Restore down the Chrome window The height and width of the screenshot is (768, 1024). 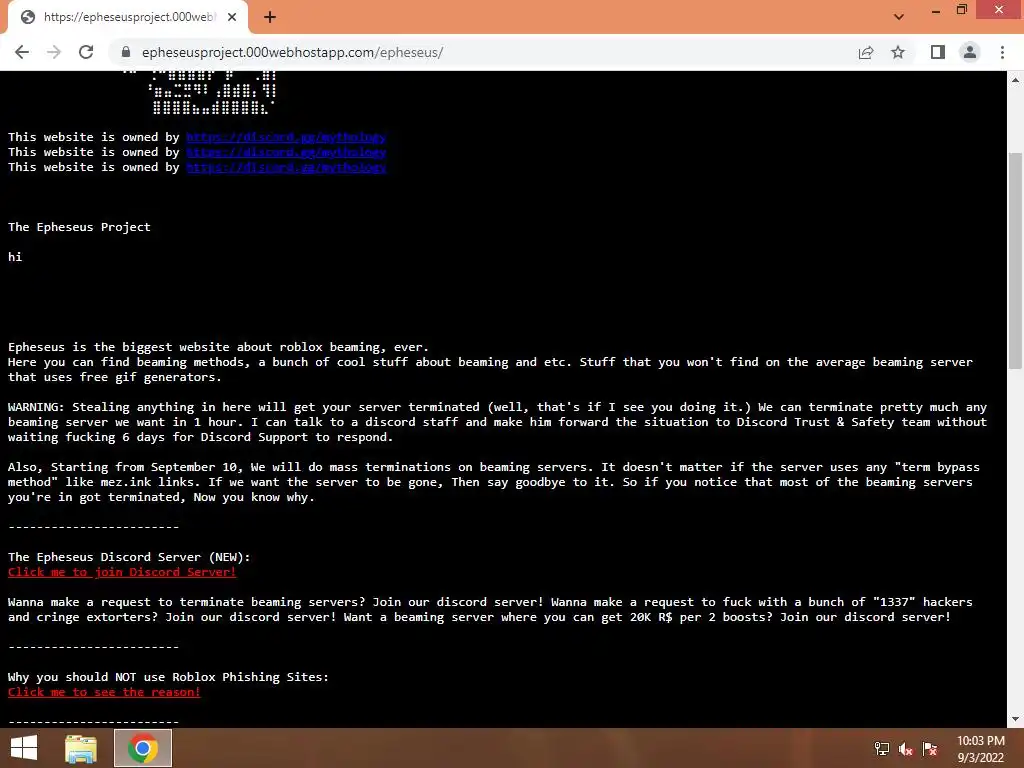(962, 10)
